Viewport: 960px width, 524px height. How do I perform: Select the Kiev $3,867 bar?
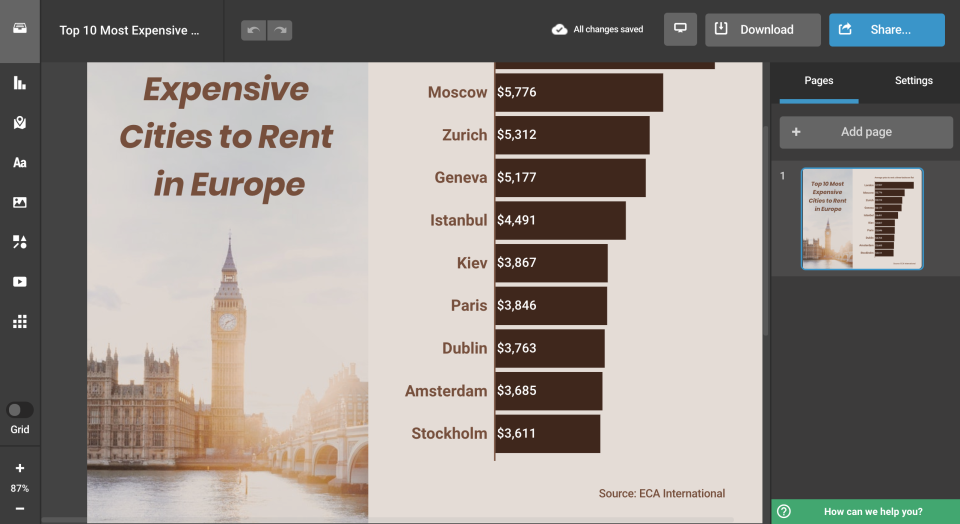point(551,263)
